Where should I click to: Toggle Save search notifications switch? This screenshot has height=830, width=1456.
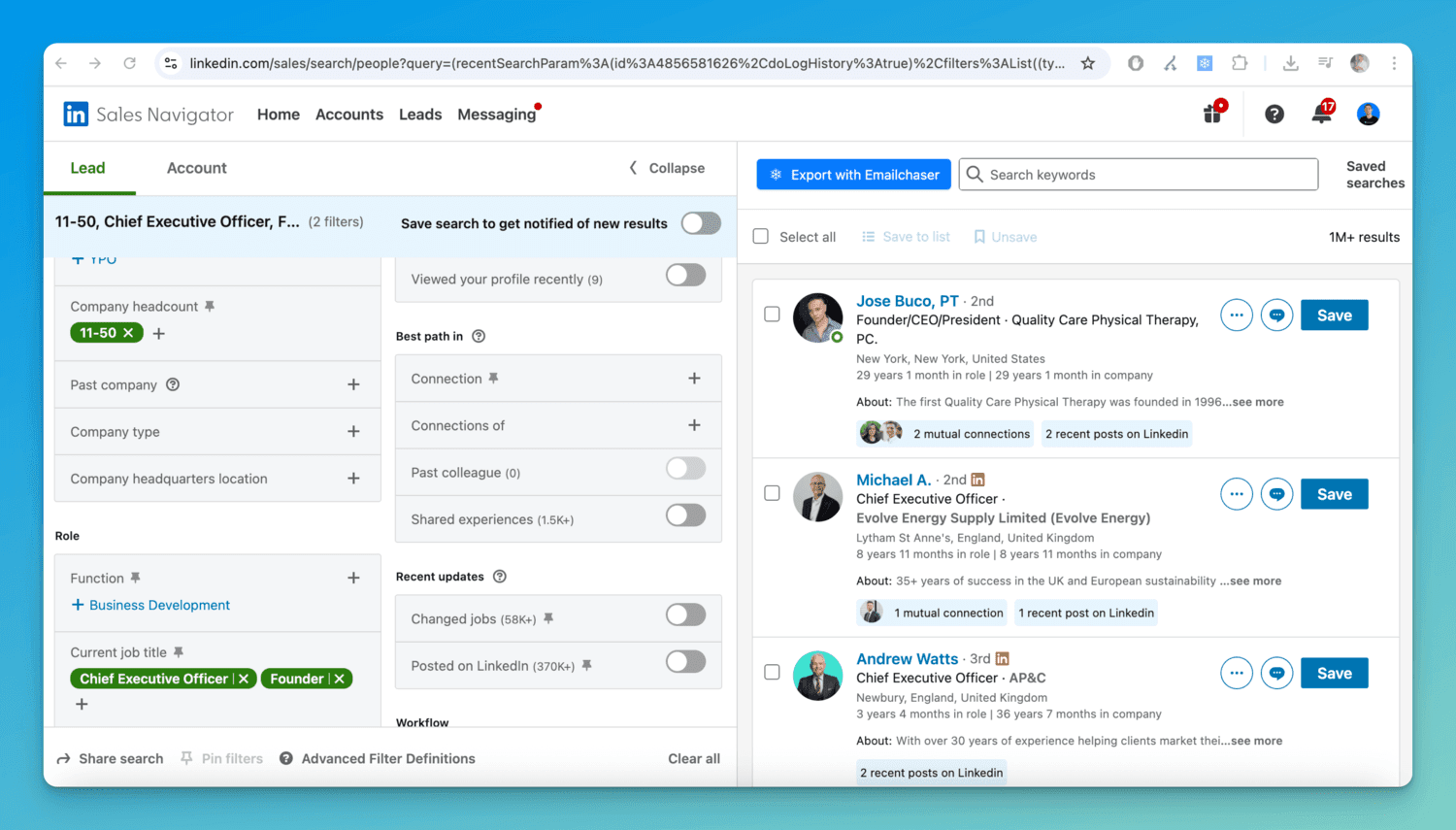(701, 223)
